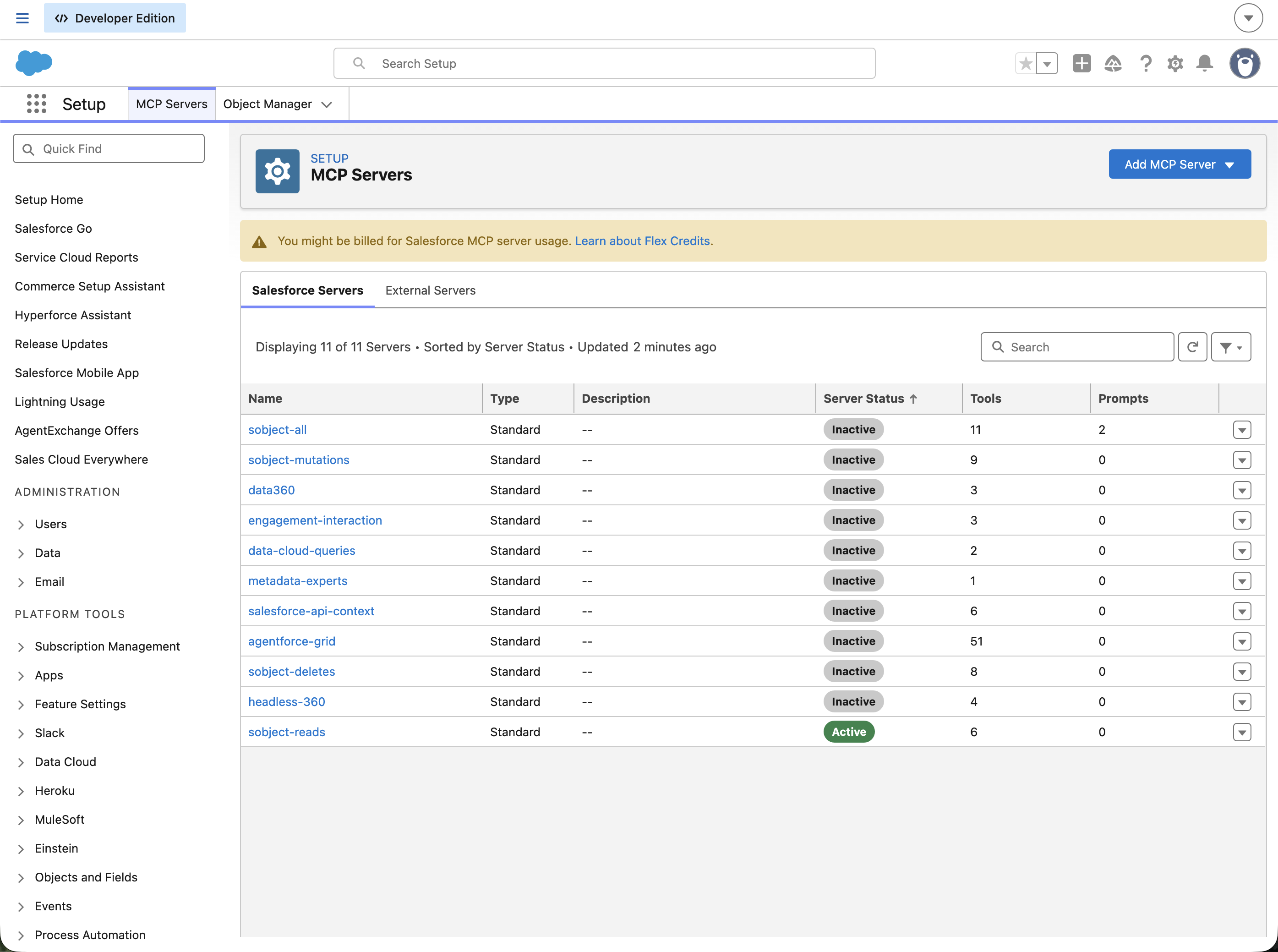Click the Salesforce cloud logo
The height and width of the screenshot is (952, 1278).
(x=34, y=63)
